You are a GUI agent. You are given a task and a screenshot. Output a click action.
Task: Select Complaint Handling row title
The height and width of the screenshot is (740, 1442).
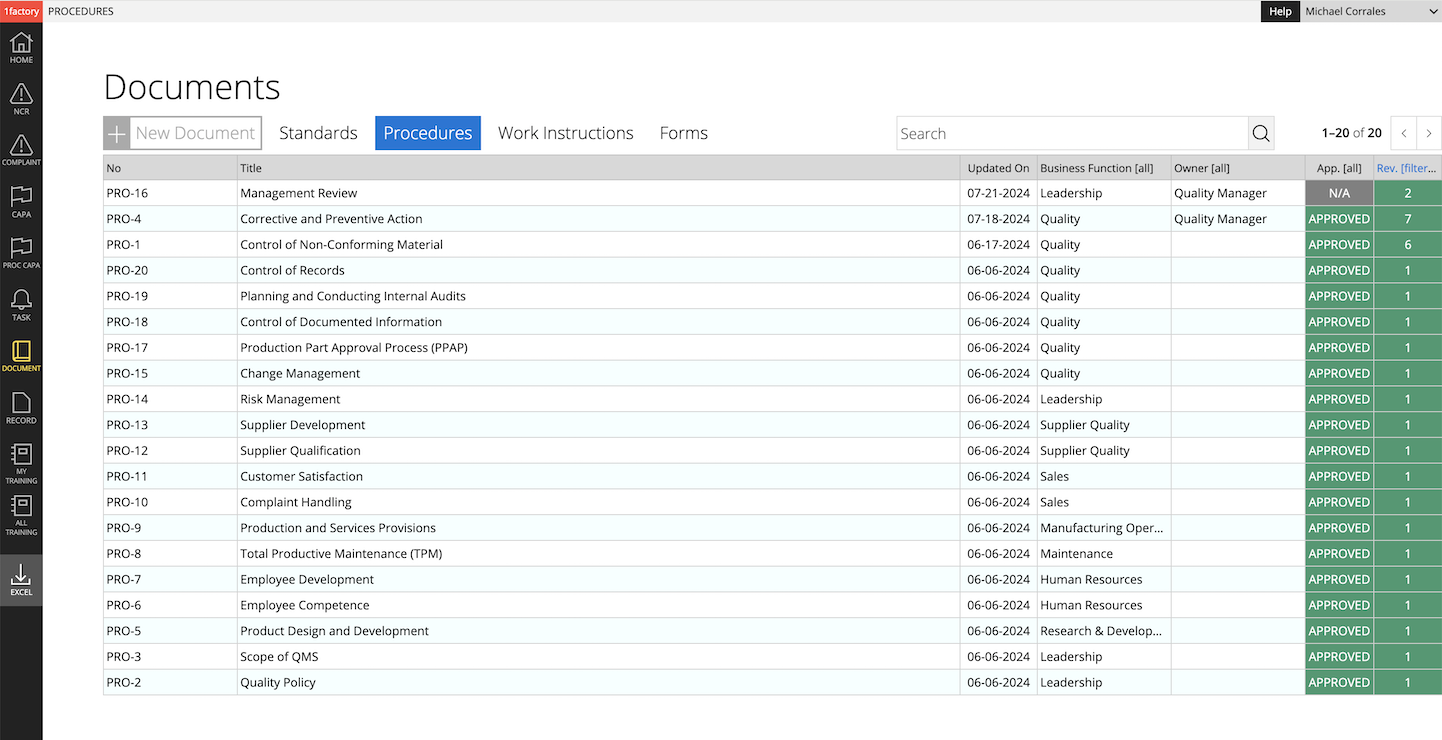pos(296,502)
